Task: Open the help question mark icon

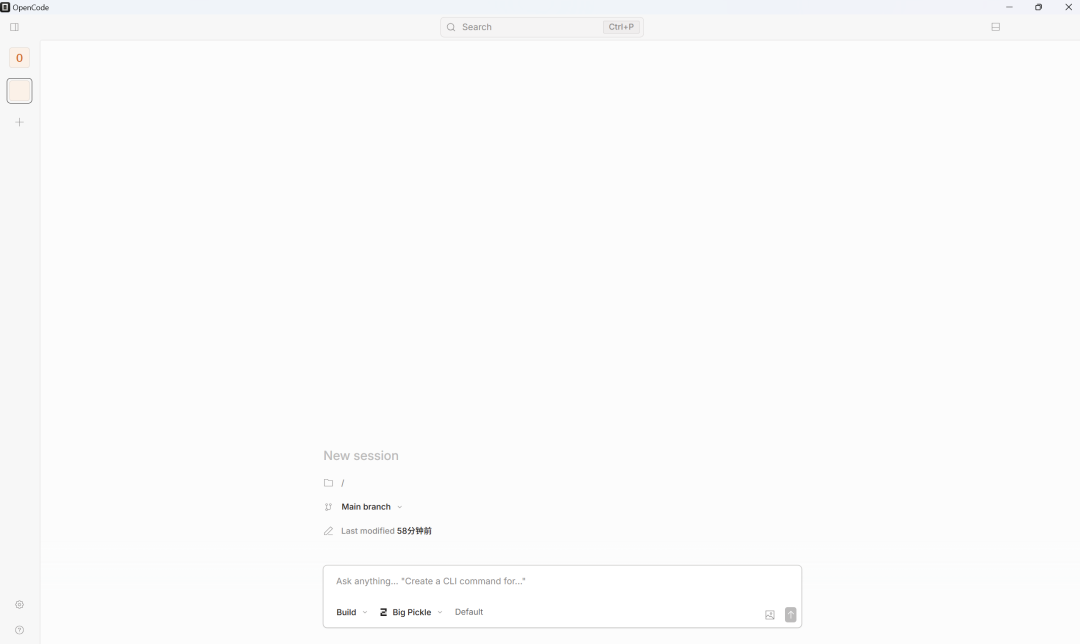Action: tap(19, 630)
